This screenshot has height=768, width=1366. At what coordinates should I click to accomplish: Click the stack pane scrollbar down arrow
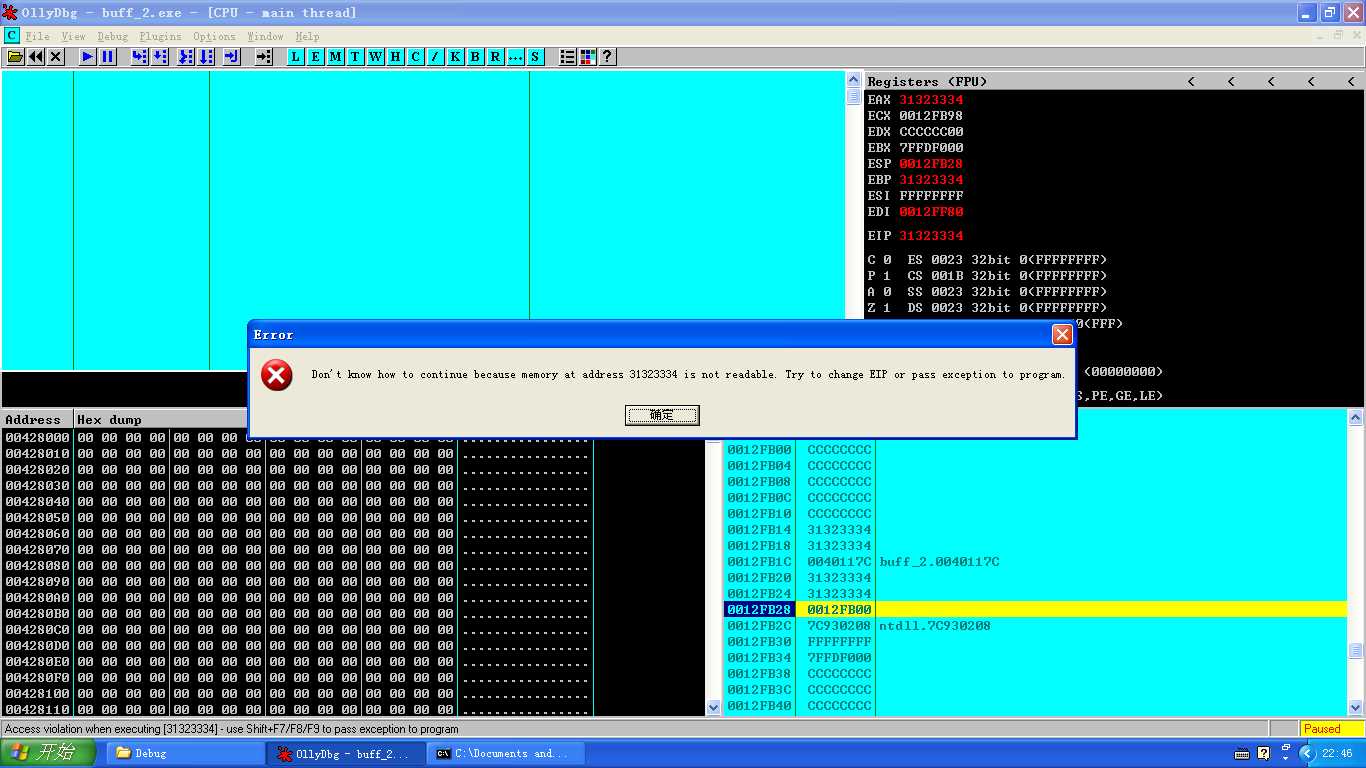(x=1355, y=707)
